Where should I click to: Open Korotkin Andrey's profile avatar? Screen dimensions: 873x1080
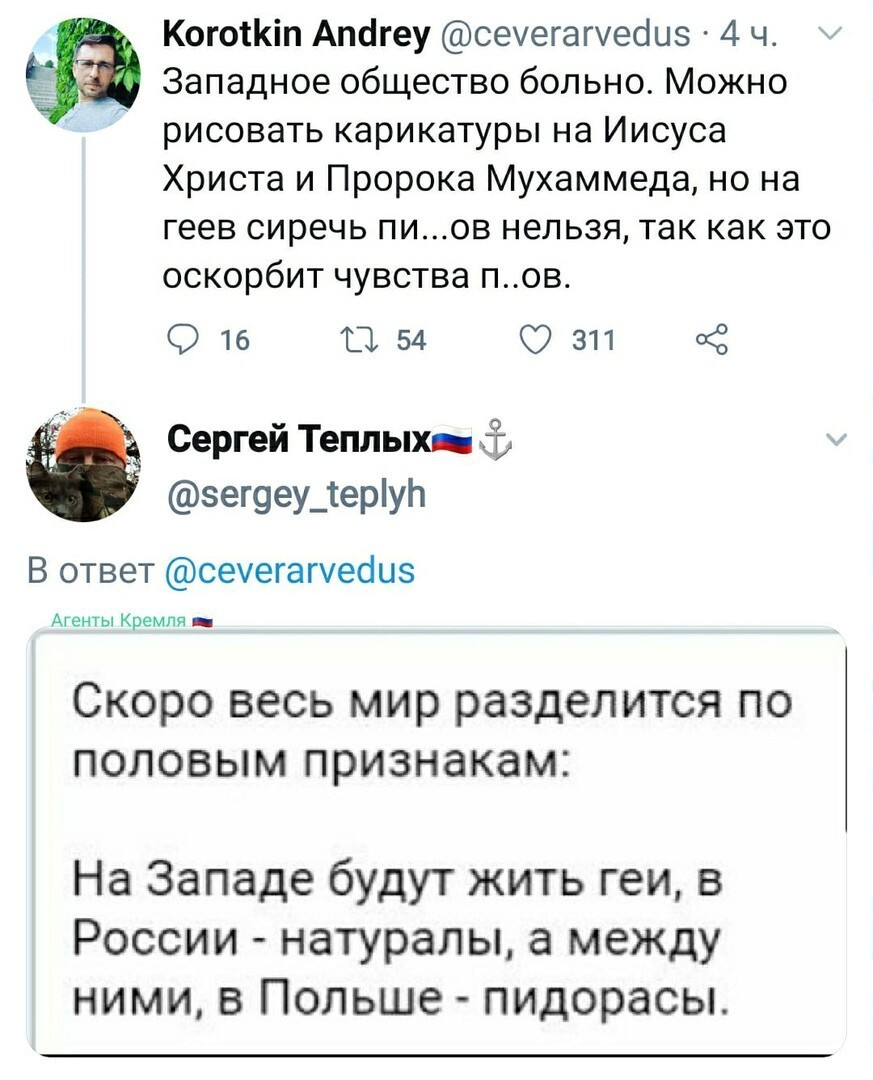pyautogui.click(x=83, y=74)
